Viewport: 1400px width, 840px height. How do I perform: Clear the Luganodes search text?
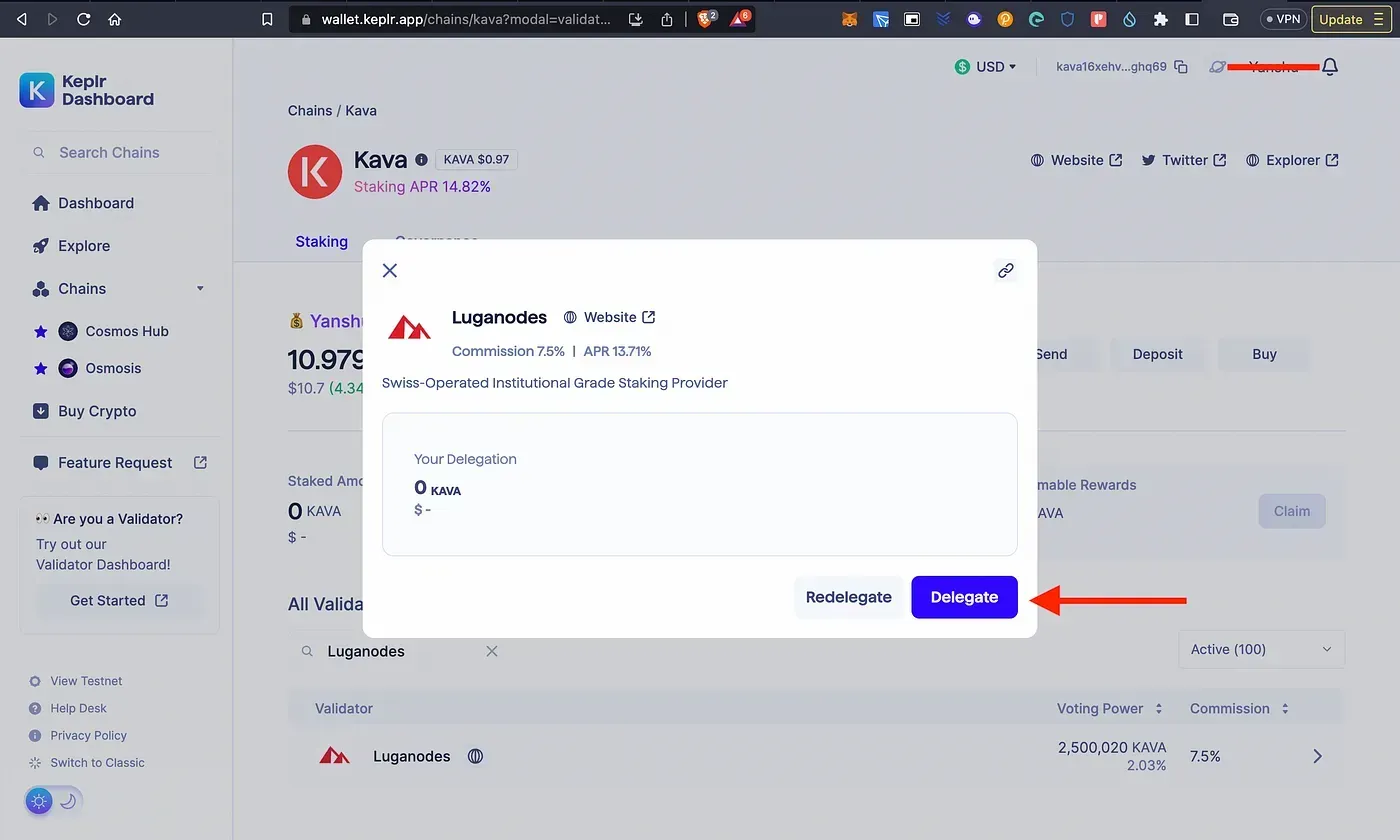click(492, 651)
